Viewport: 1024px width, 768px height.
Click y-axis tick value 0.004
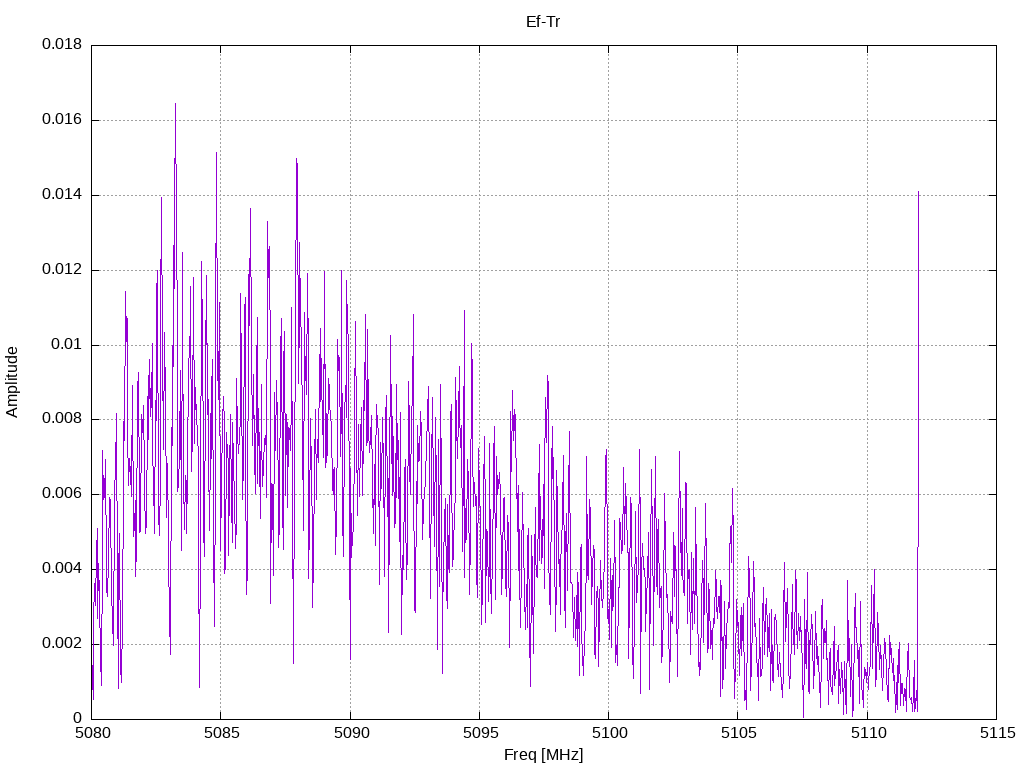coord(62,569)
